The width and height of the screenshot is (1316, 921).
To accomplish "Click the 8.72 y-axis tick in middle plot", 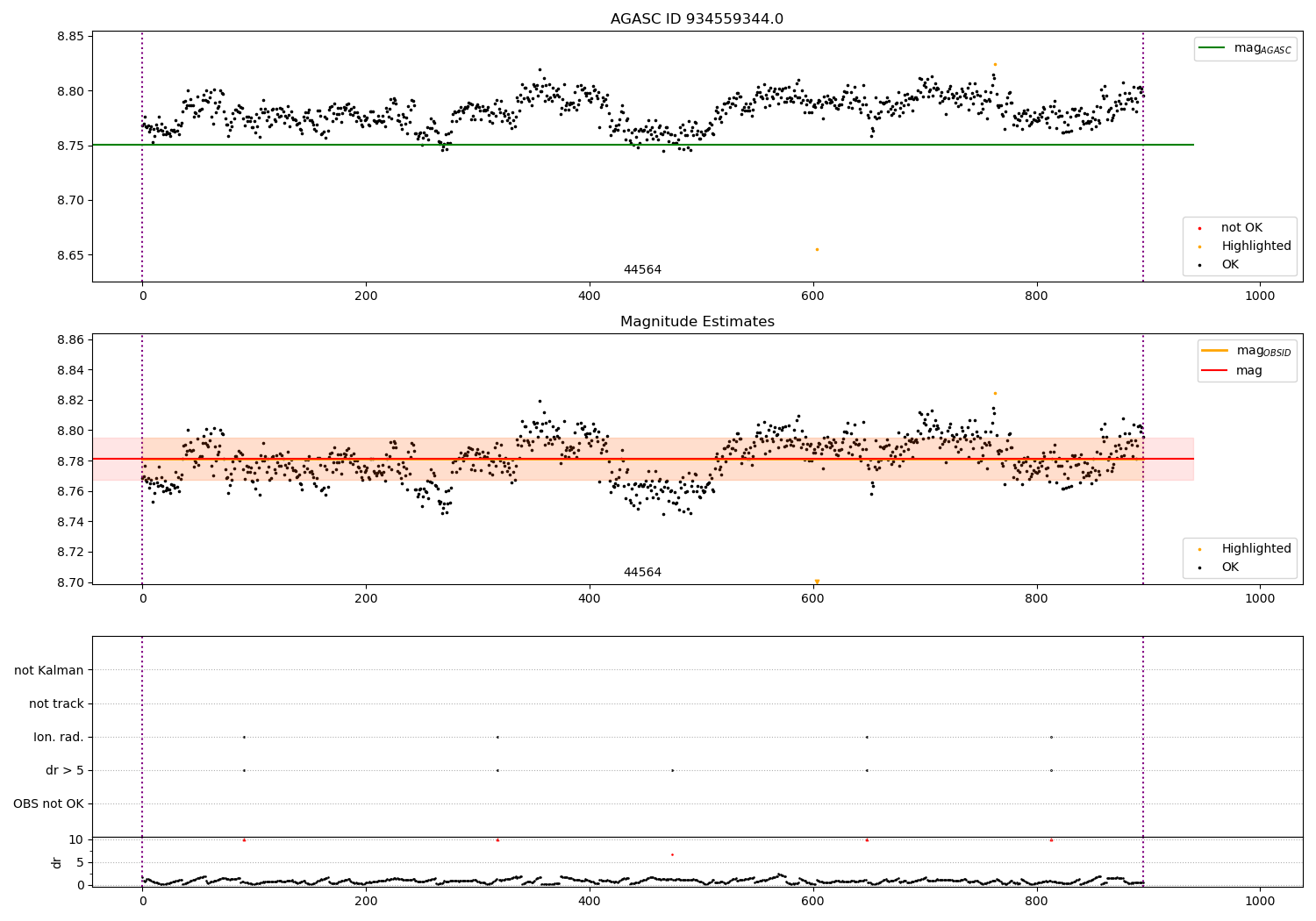I will pyautogui.click(x=70, y=553).
